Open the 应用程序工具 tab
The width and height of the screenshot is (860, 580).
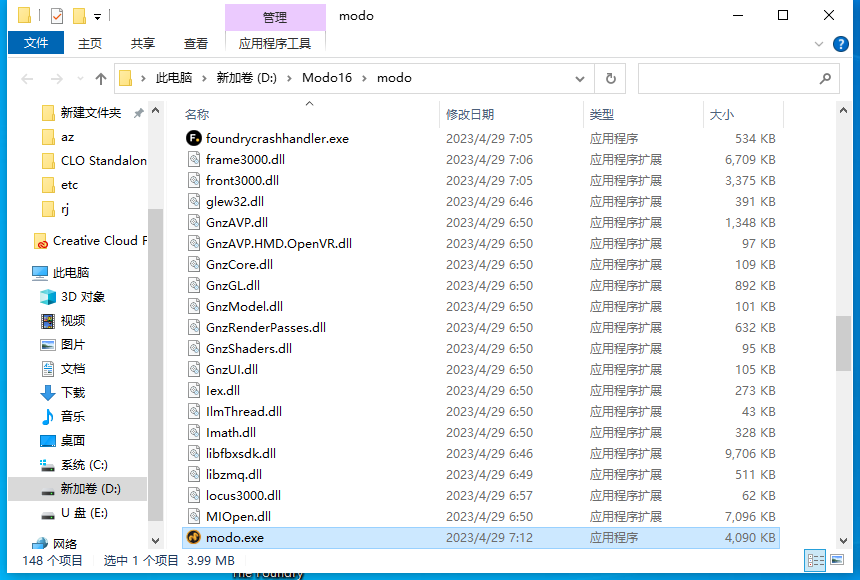275,43
